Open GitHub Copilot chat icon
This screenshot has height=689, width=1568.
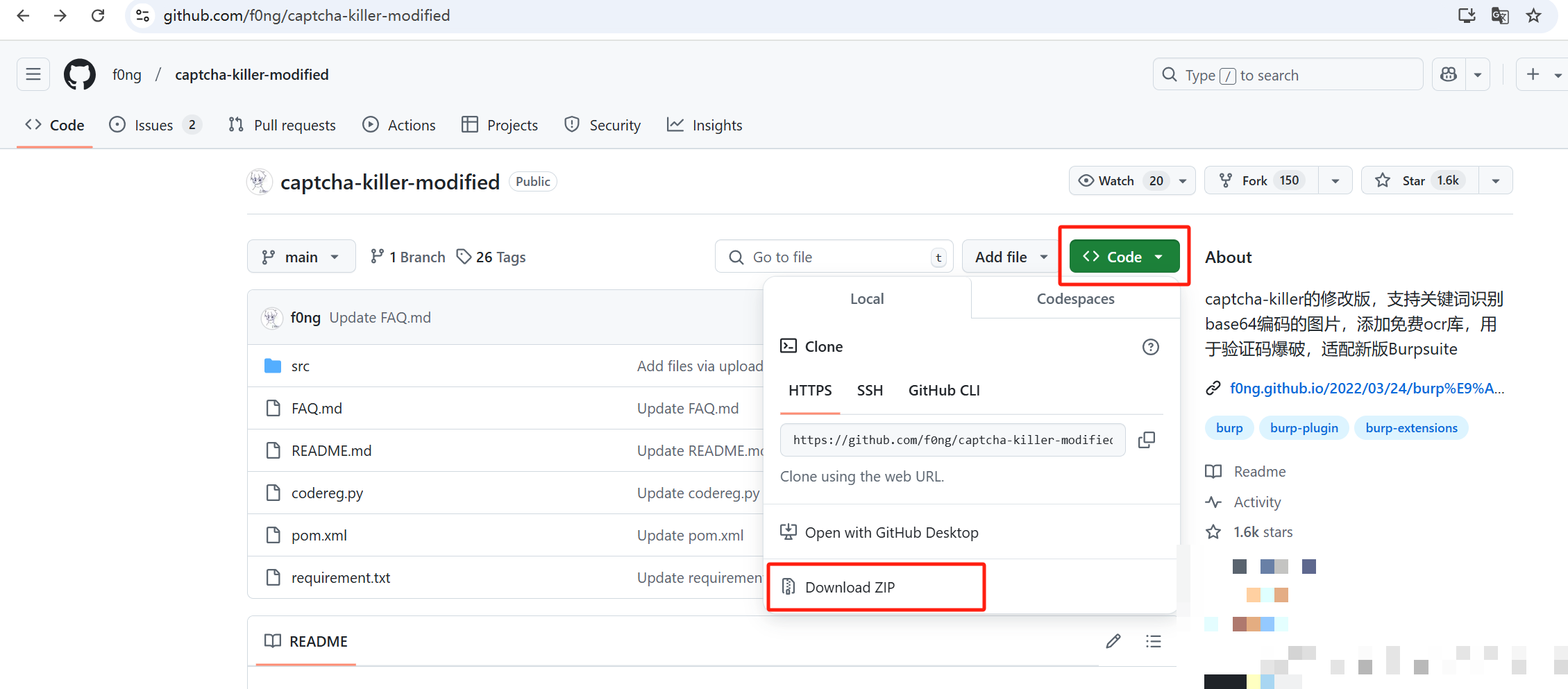click(1449, 74)
